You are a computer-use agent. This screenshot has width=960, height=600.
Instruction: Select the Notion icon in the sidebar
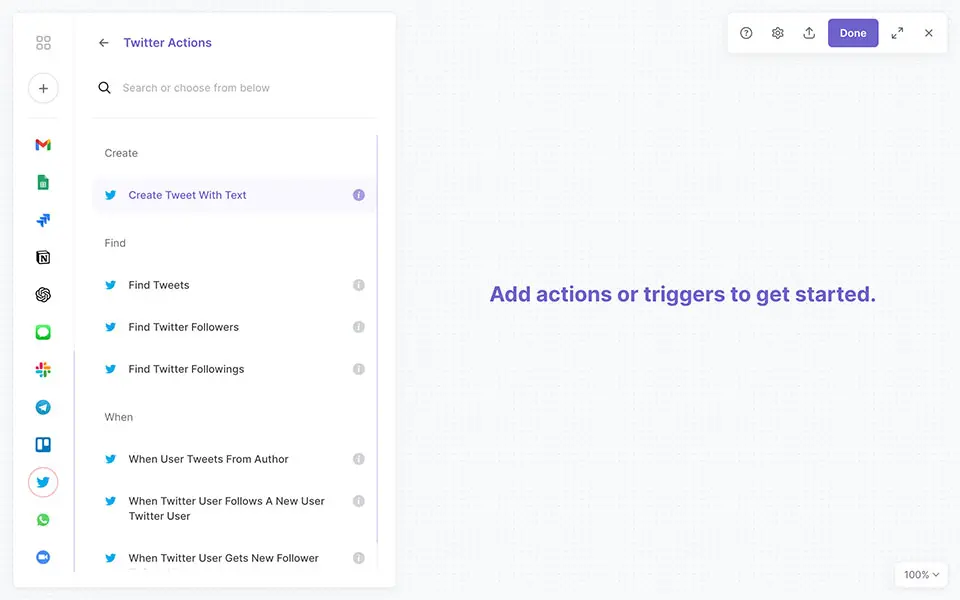click(43, 257)
